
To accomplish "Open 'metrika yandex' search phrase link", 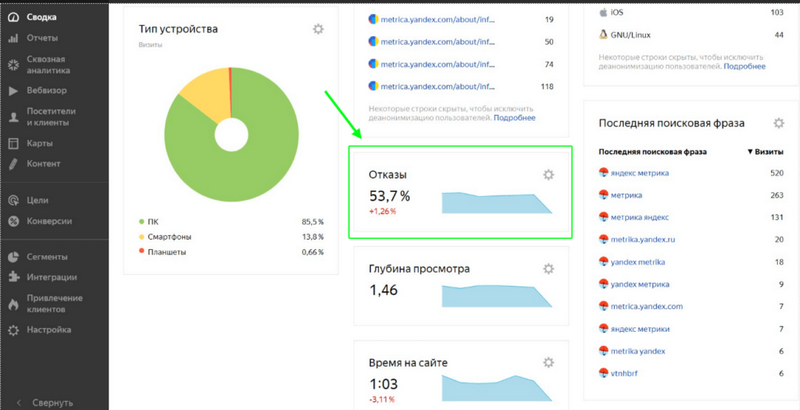I will coord(638,351).
